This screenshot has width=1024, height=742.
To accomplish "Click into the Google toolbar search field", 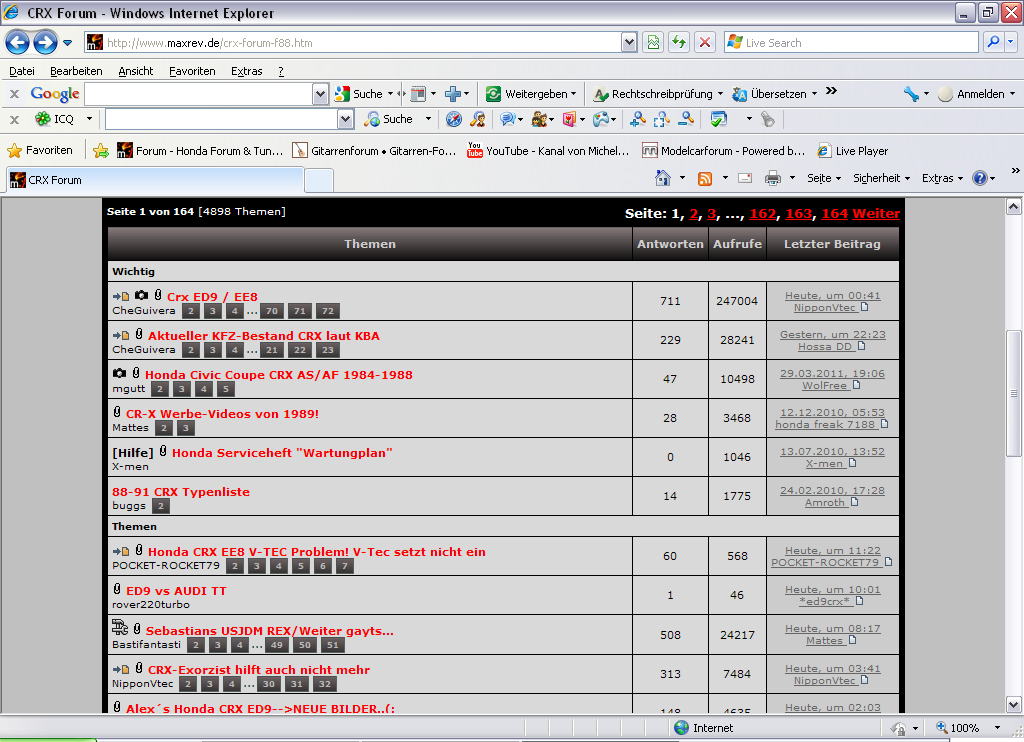I will coord(199,94).
